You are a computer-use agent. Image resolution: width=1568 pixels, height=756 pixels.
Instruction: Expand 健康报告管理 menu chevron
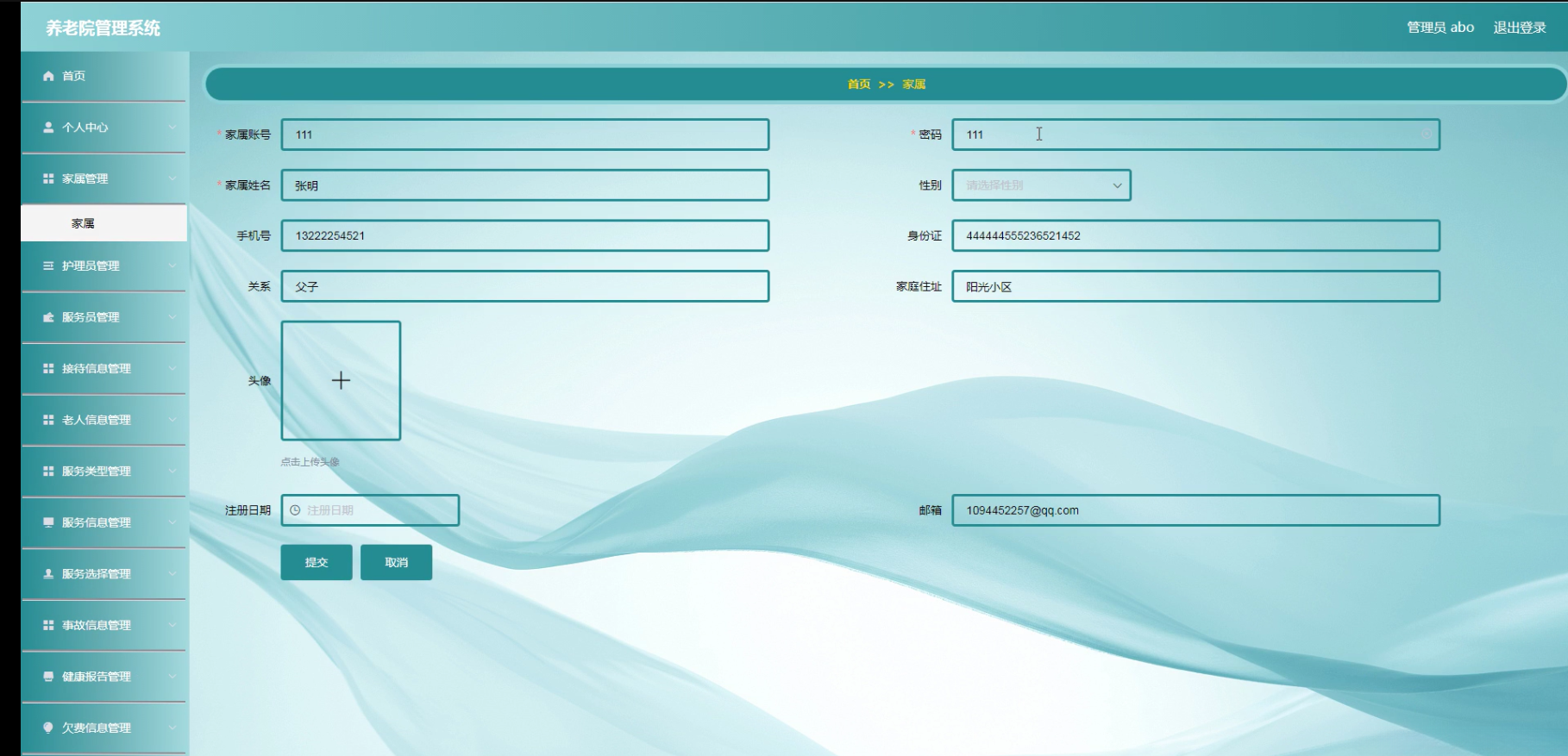pos(172,677)
